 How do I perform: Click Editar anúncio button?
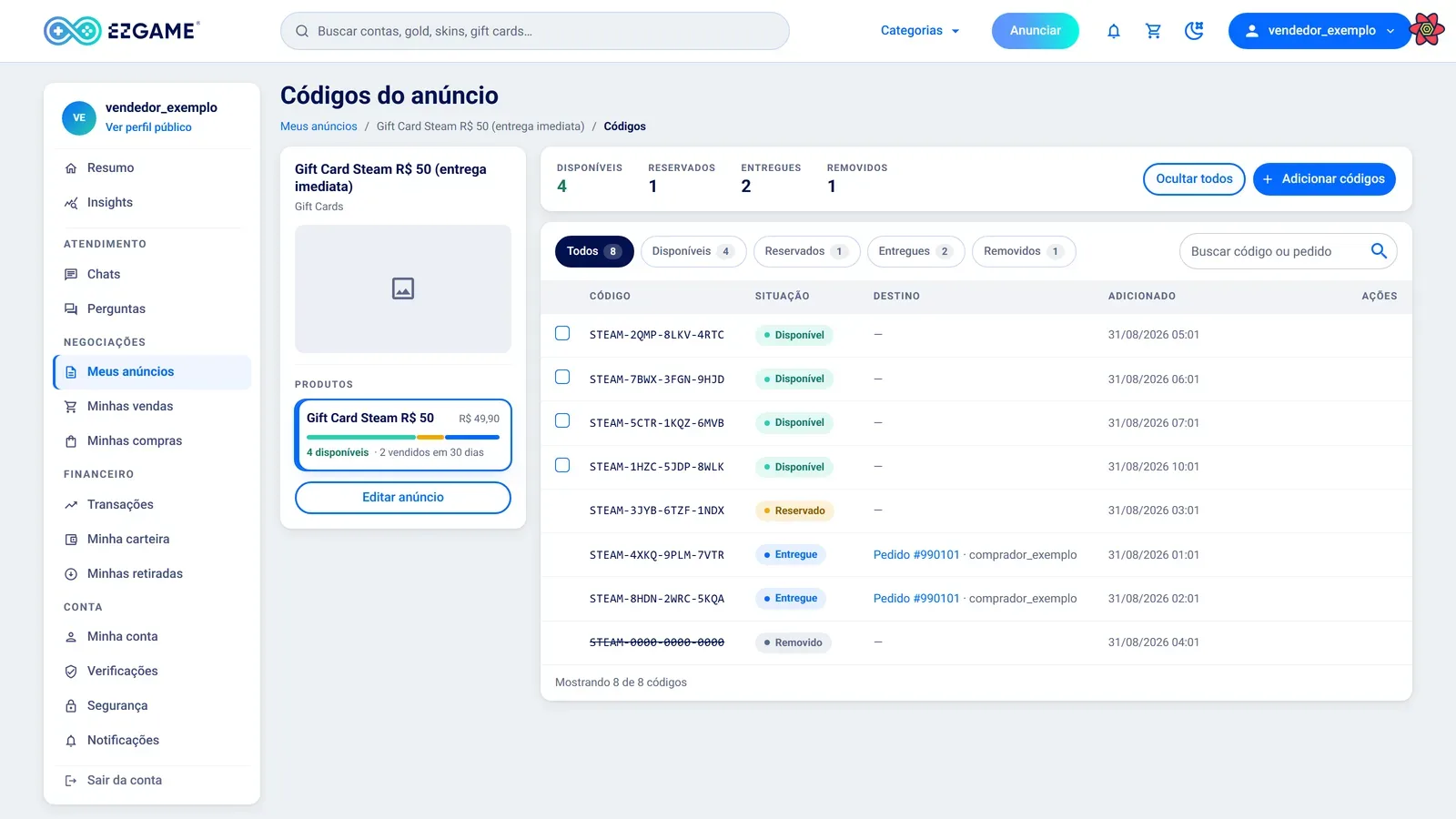tap(403, 498)
